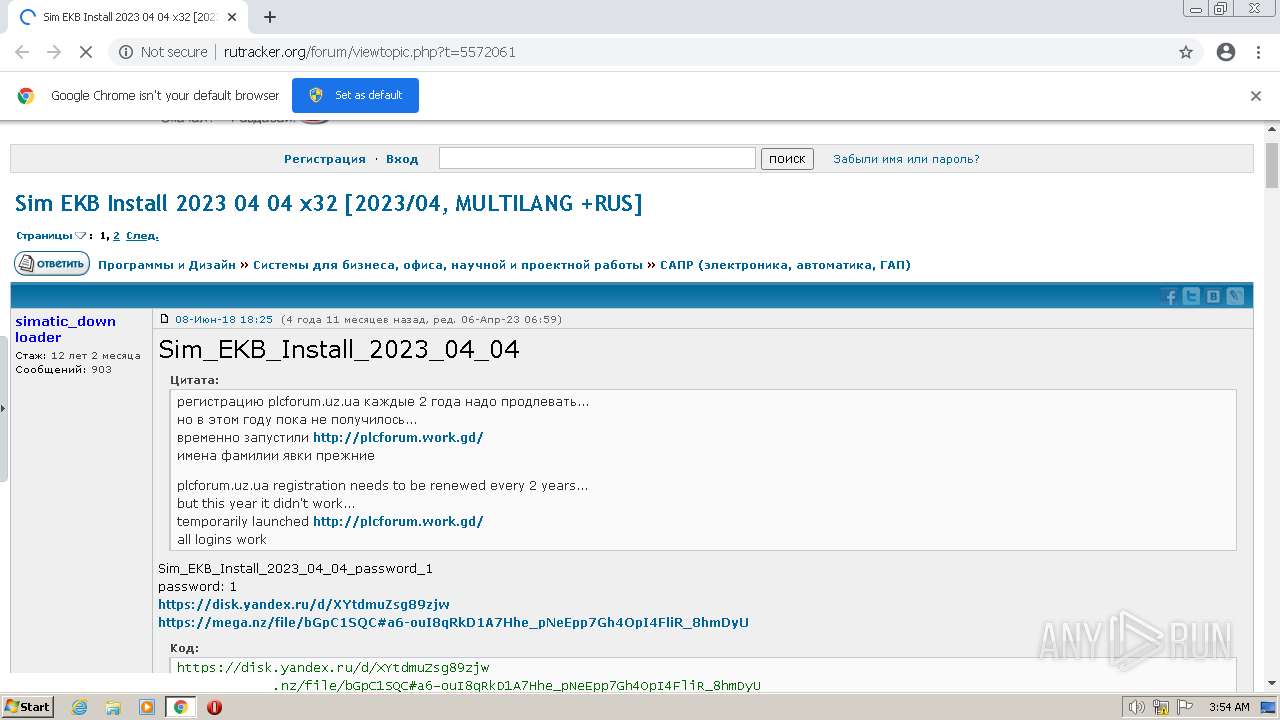
Task: Open the second plcforum.work.gd link
Action: (398, 522)
